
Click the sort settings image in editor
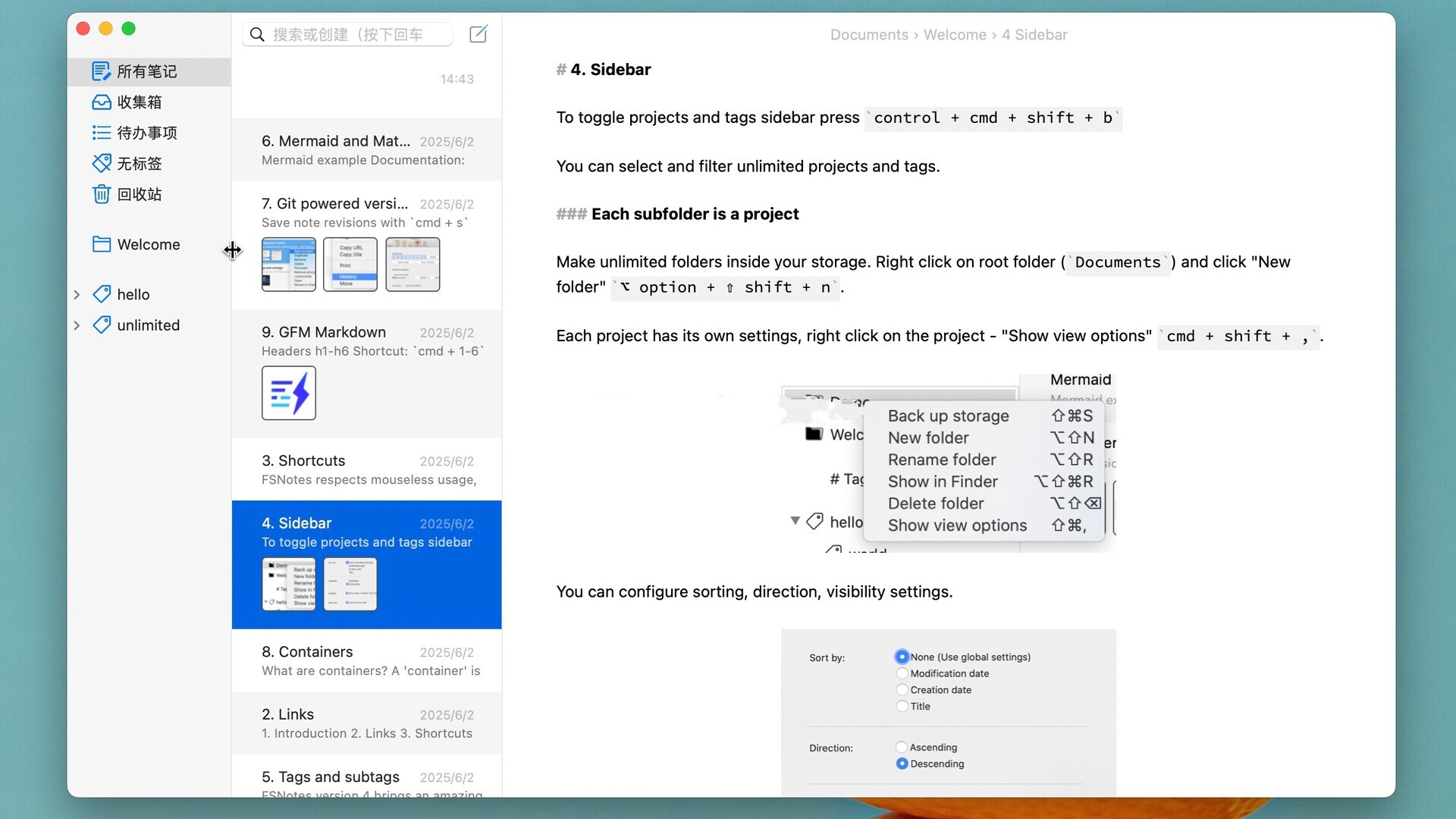pyautogui.click(x=948, y=713)
